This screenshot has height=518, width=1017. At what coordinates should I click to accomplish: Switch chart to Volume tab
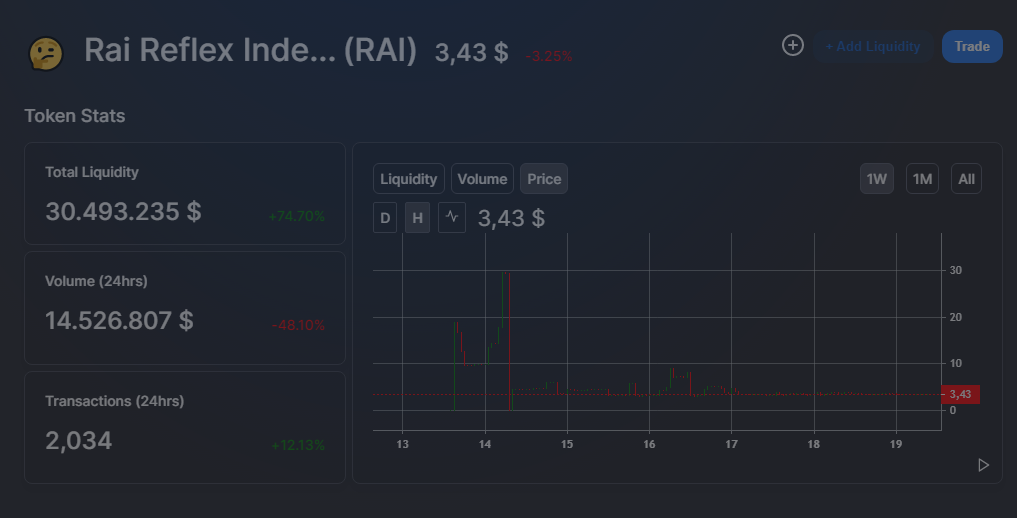482,179
